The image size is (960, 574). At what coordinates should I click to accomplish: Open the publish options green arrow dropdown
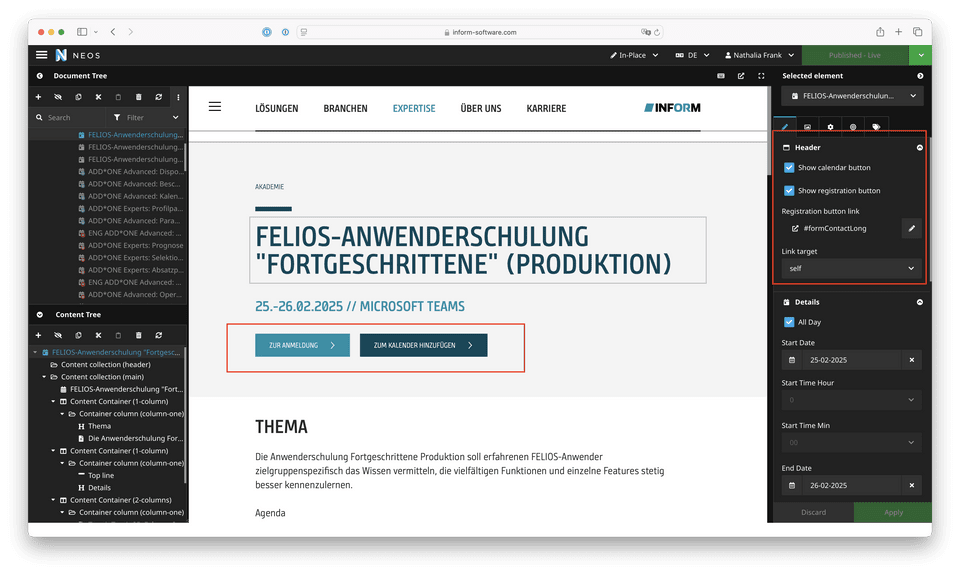[921, 55]
